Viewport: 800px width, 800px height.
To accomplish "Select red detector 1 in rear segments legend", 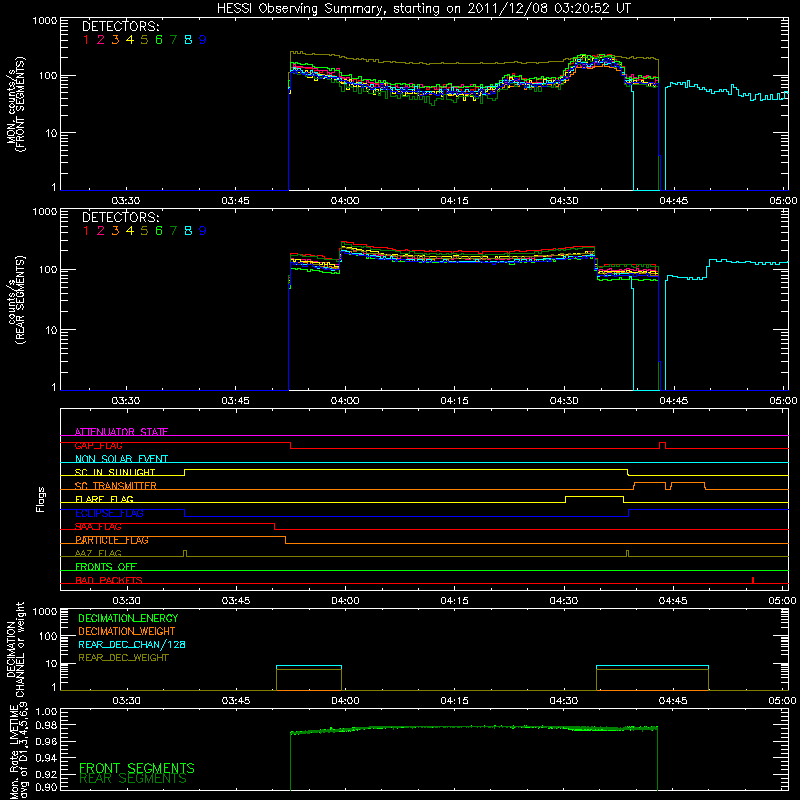I will point(86,231).
